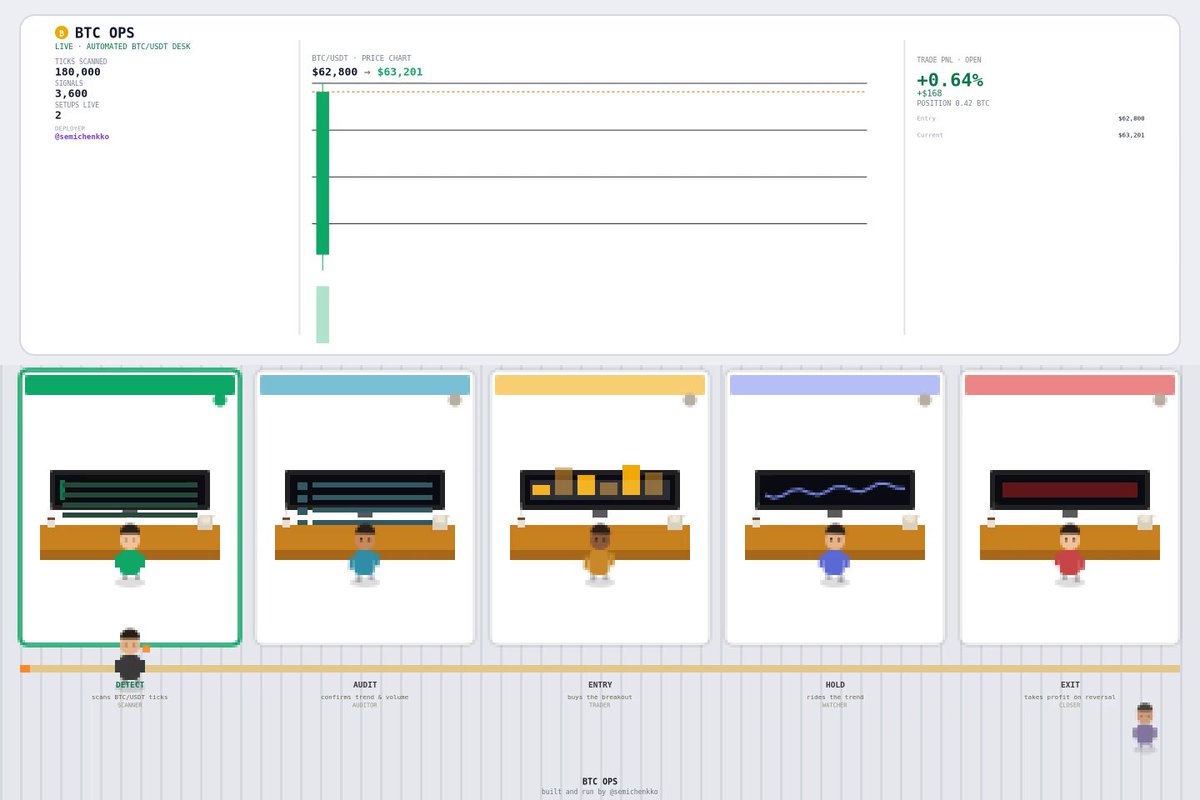This screenshot has width=1200, height=800.
Task: Select the orange-shirt Trader character
Action: coord(600,555)
